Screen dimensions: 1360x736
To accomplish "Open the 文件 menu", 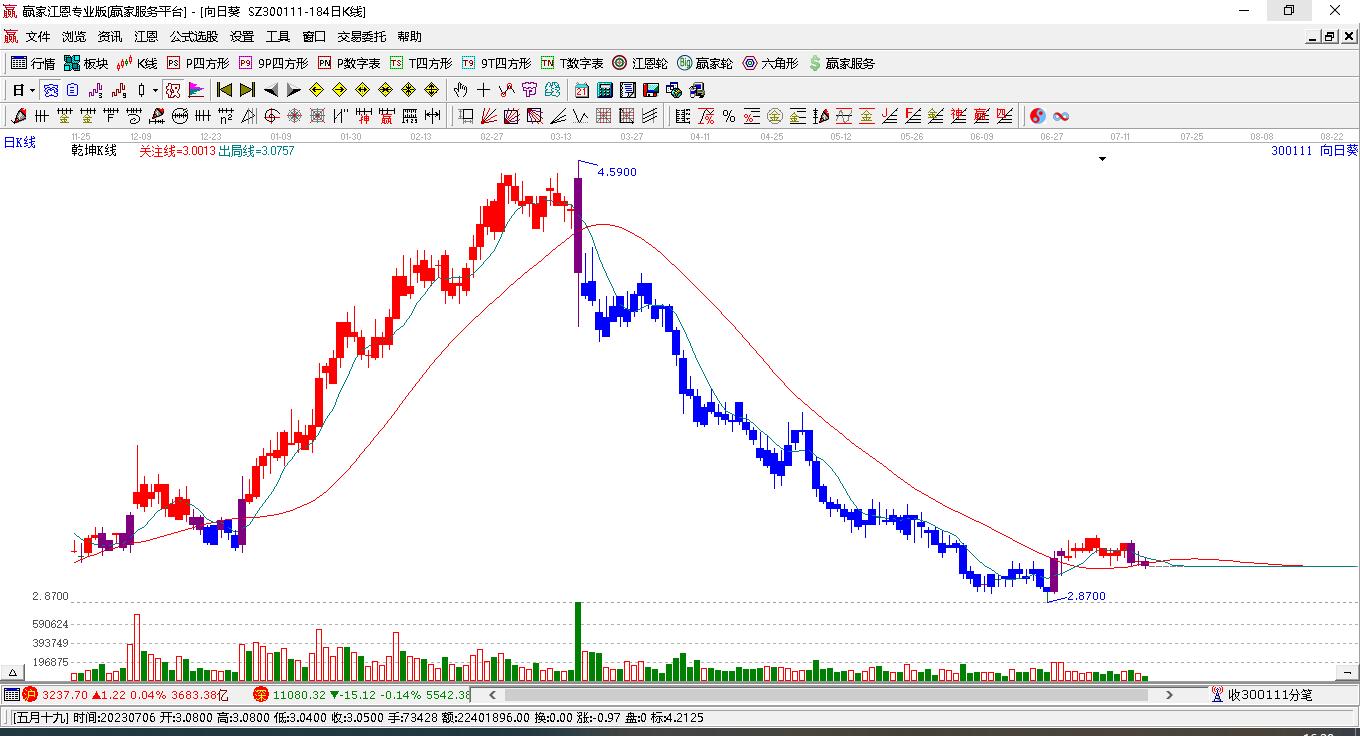I will (38, 37).
